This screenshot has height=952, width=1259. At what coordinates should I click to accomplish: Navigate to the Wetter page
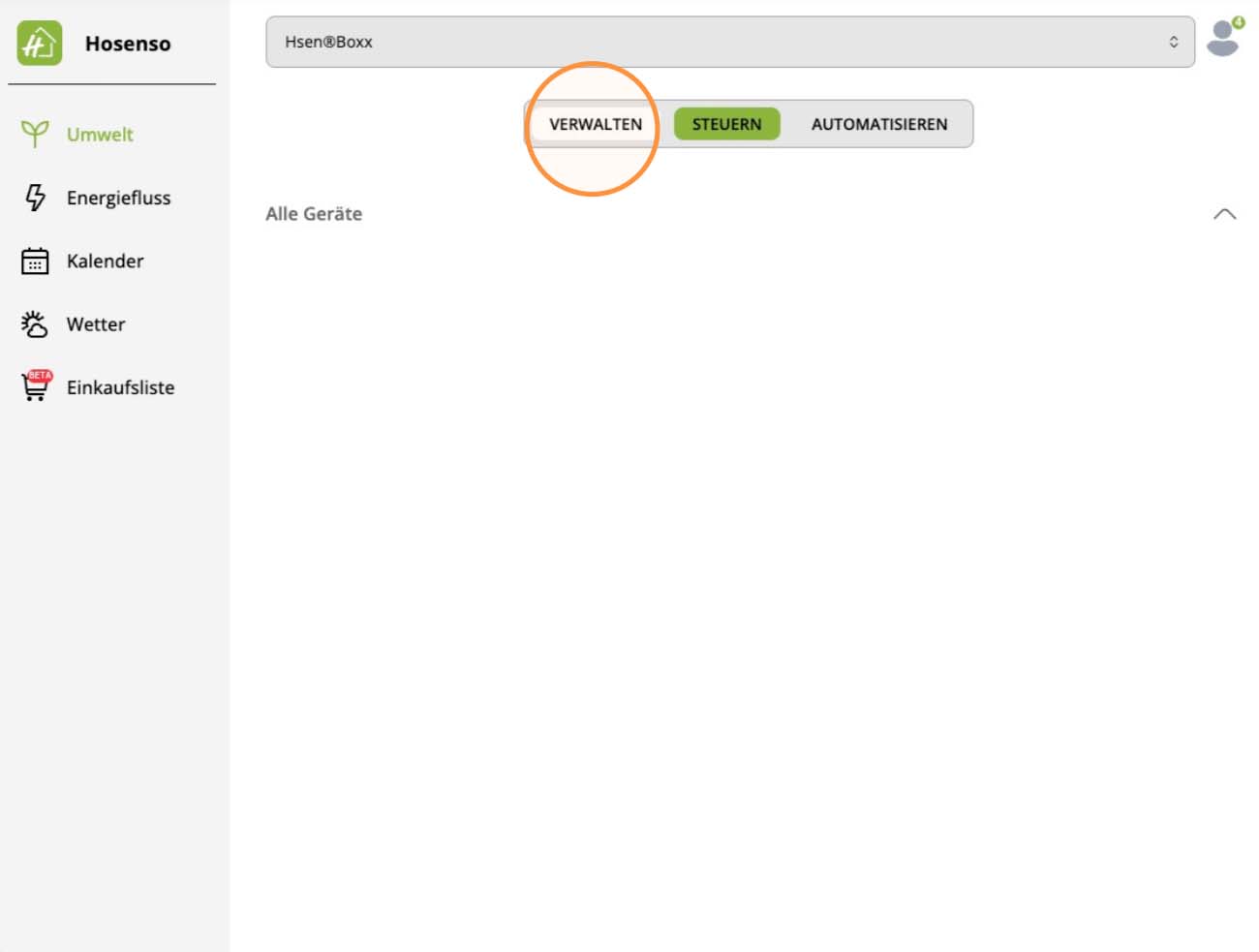tap(96, 324)
